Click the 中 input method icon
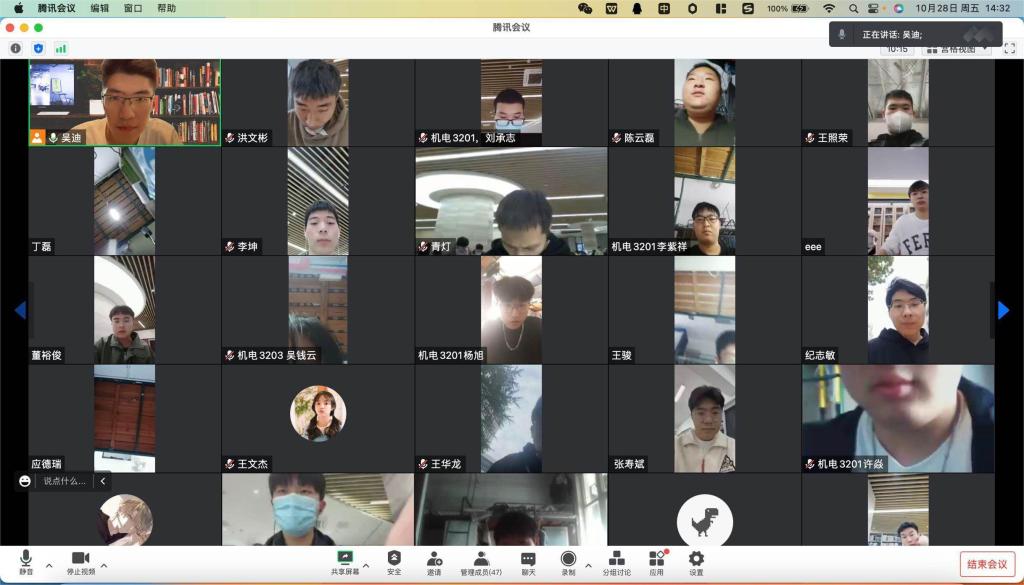 664,8
